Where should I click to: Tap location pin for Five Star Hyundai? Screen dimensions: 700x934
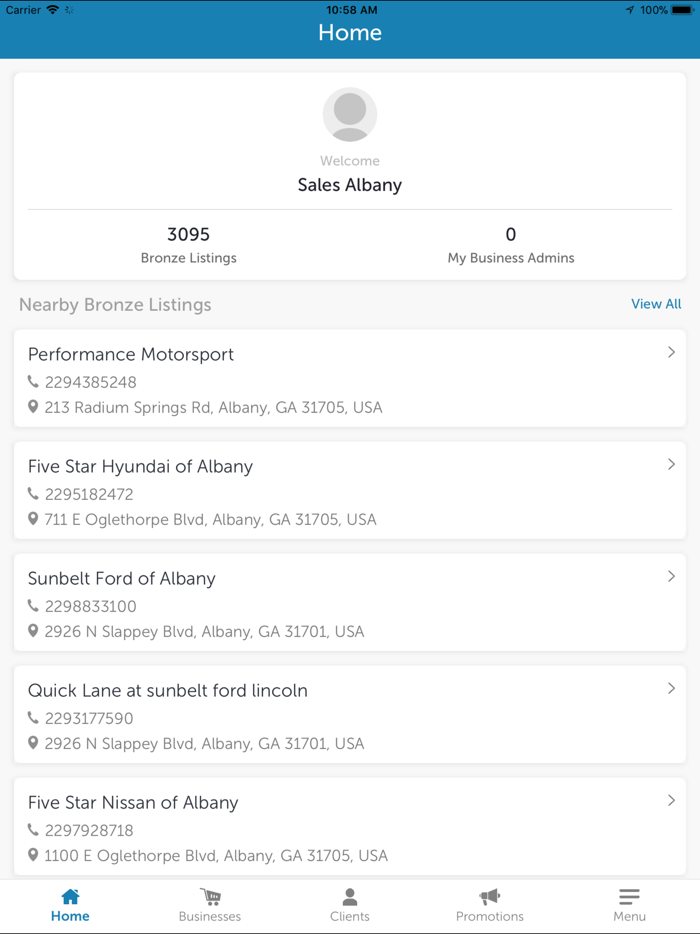(33, 520)
